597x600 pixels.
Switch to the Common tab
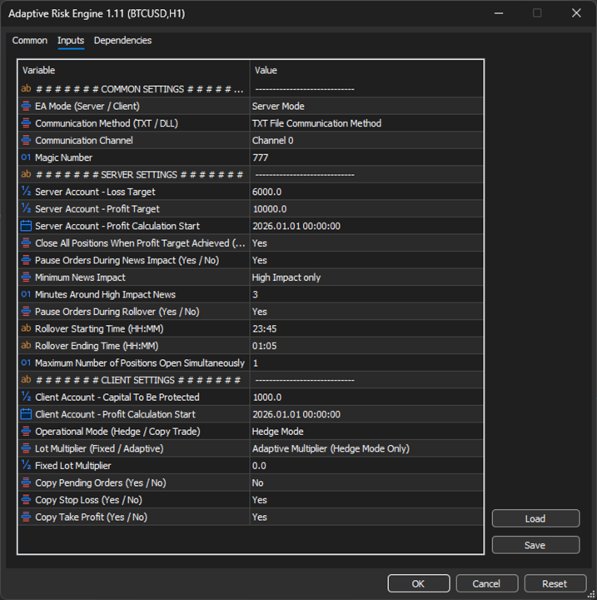[29, 40]
